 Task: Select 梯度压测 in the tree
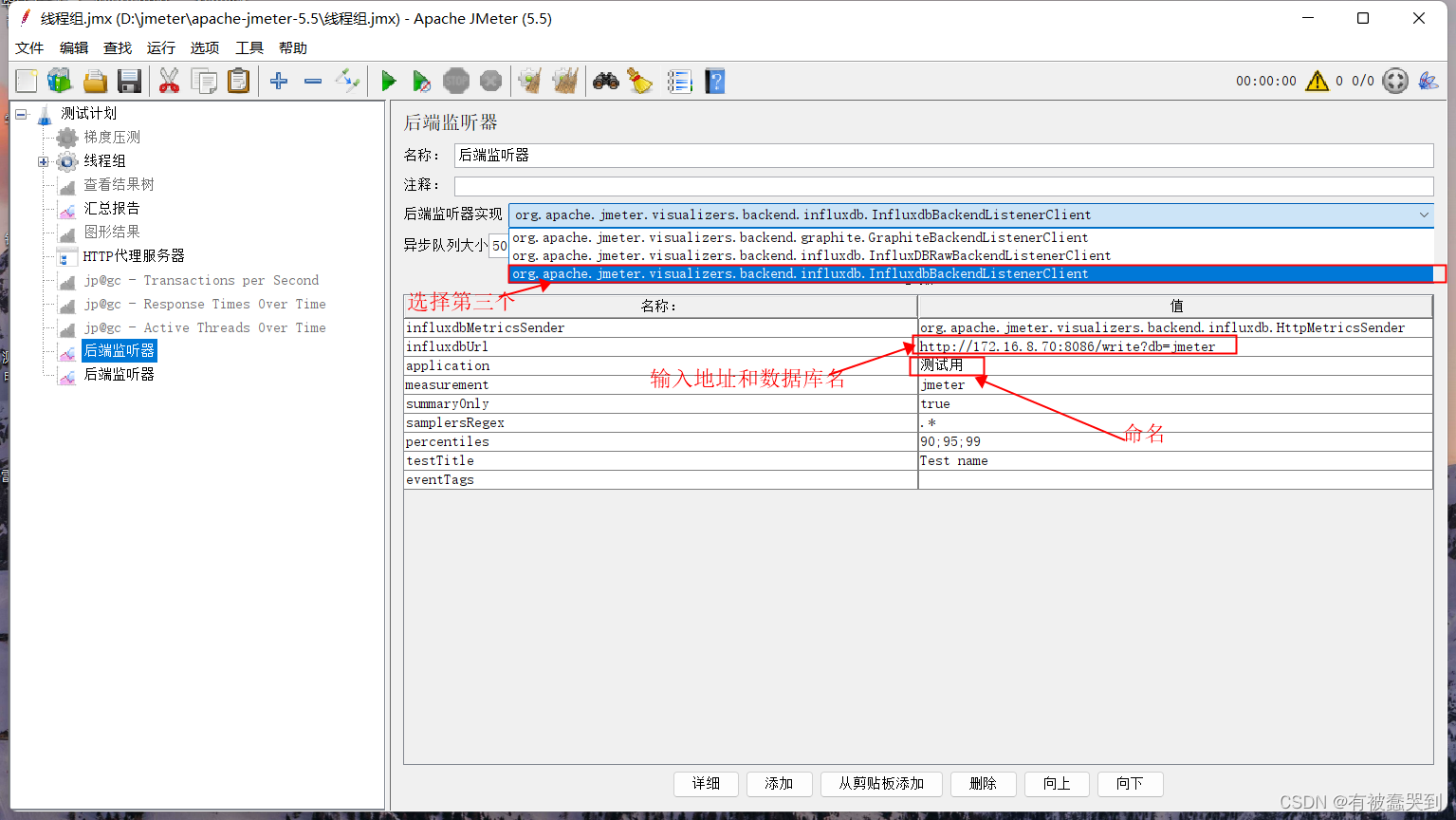(x=112, y=138)
